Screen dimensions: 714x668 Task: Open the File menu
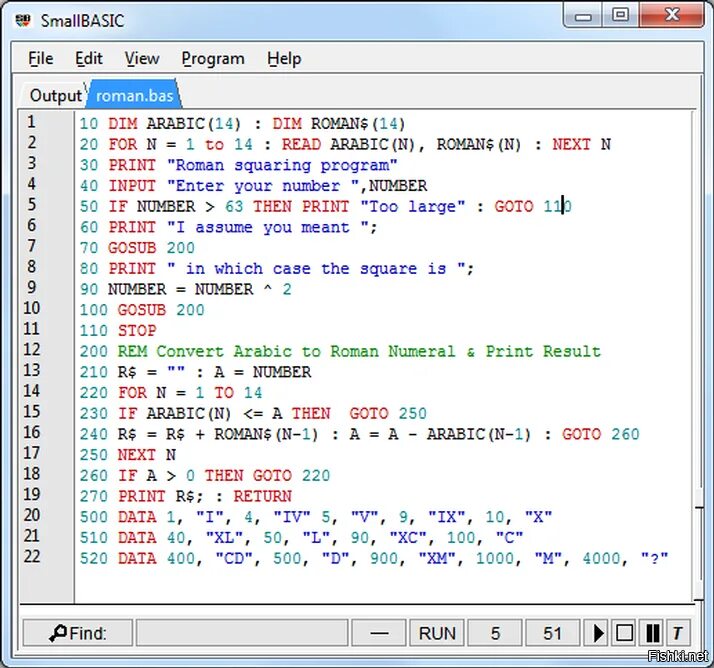pyautogui.click(x=41, y=59)
